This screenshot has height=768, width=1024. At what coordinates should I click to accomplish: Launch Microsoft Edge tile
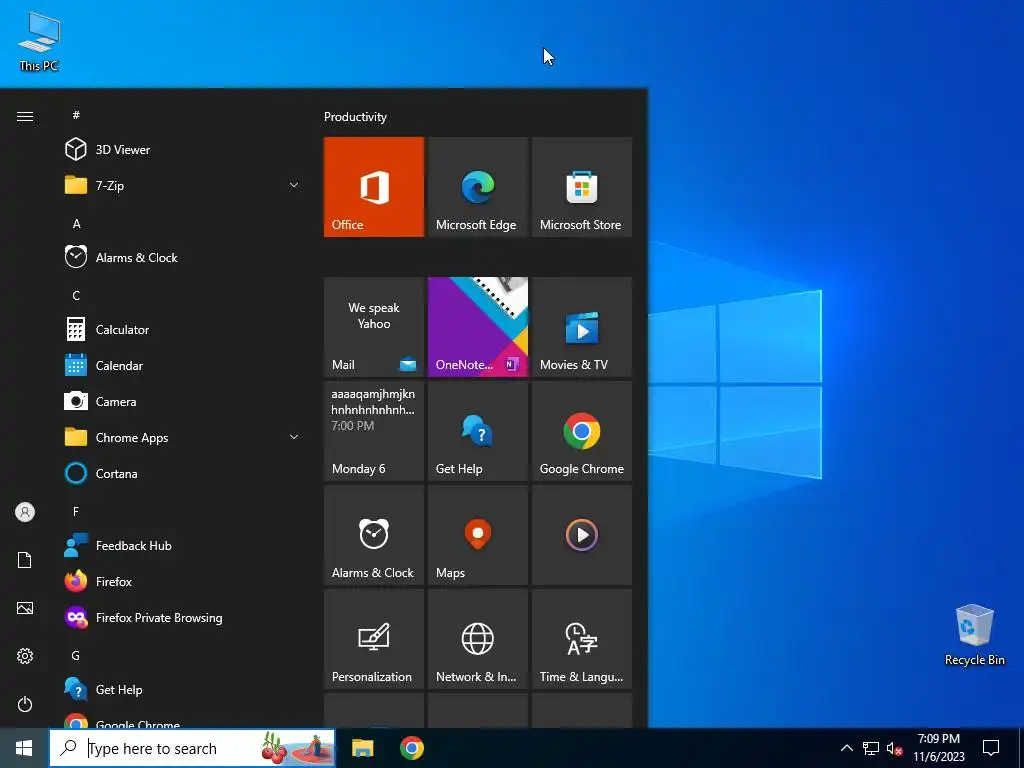tap(477, 187)
